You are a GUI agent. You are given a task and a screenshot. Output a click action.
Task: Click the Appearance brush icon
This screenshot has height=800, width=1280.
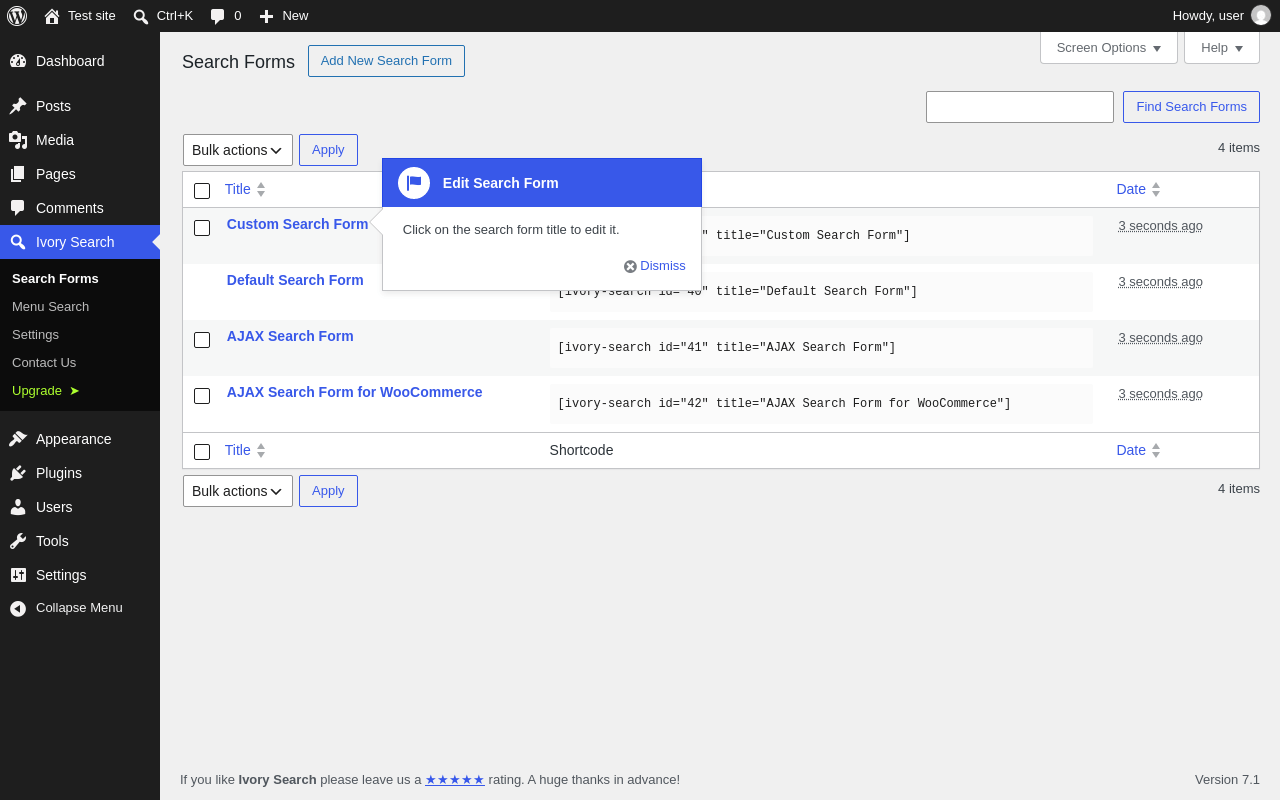18,439
